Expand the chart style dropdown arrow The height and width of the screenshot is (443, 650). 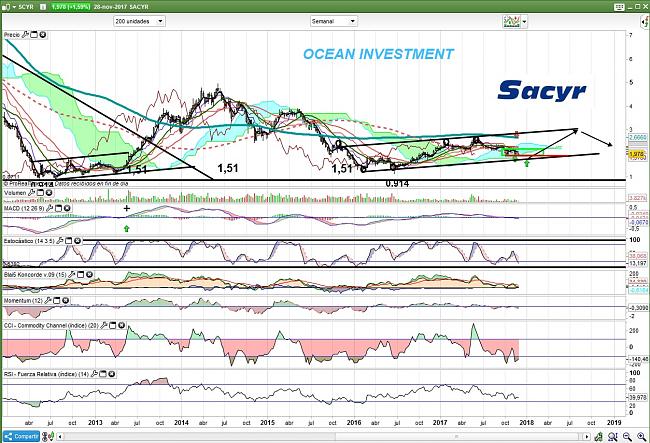click(x=525, y=21)
